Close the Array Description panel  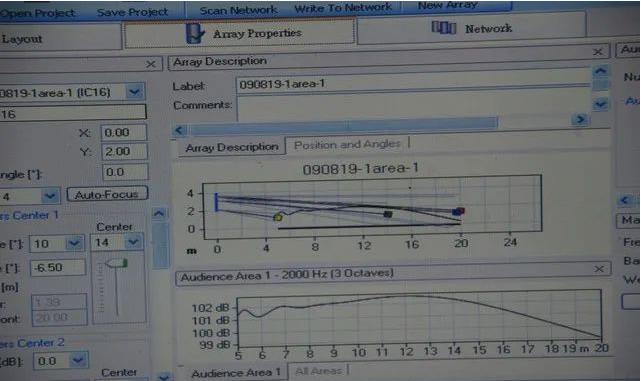598,52
